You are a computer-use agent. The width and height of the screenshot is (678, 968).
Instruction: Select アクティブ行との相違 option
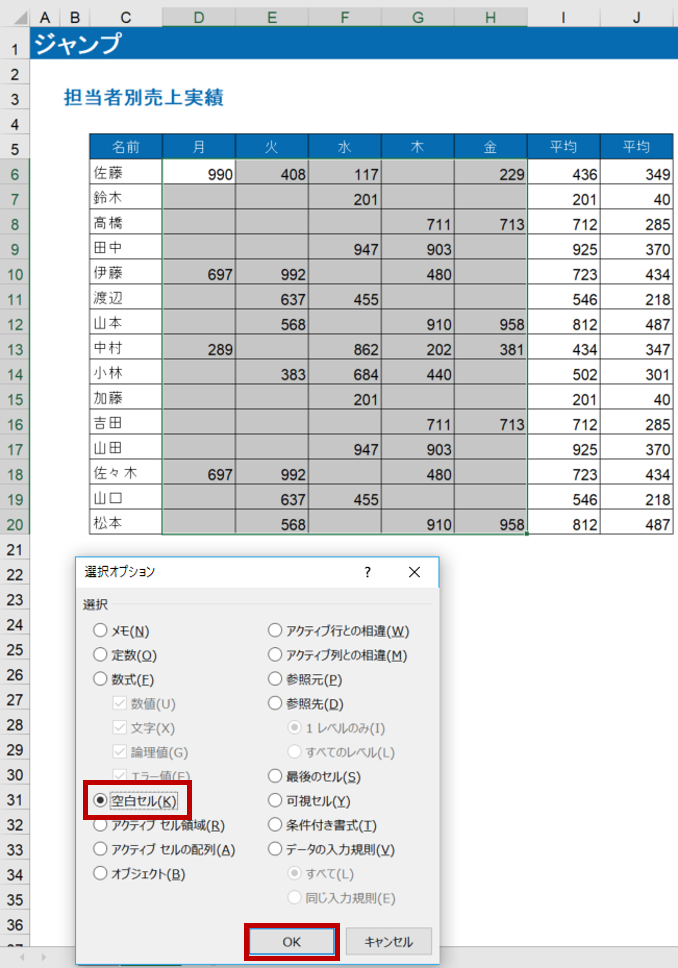coord(276,631)
